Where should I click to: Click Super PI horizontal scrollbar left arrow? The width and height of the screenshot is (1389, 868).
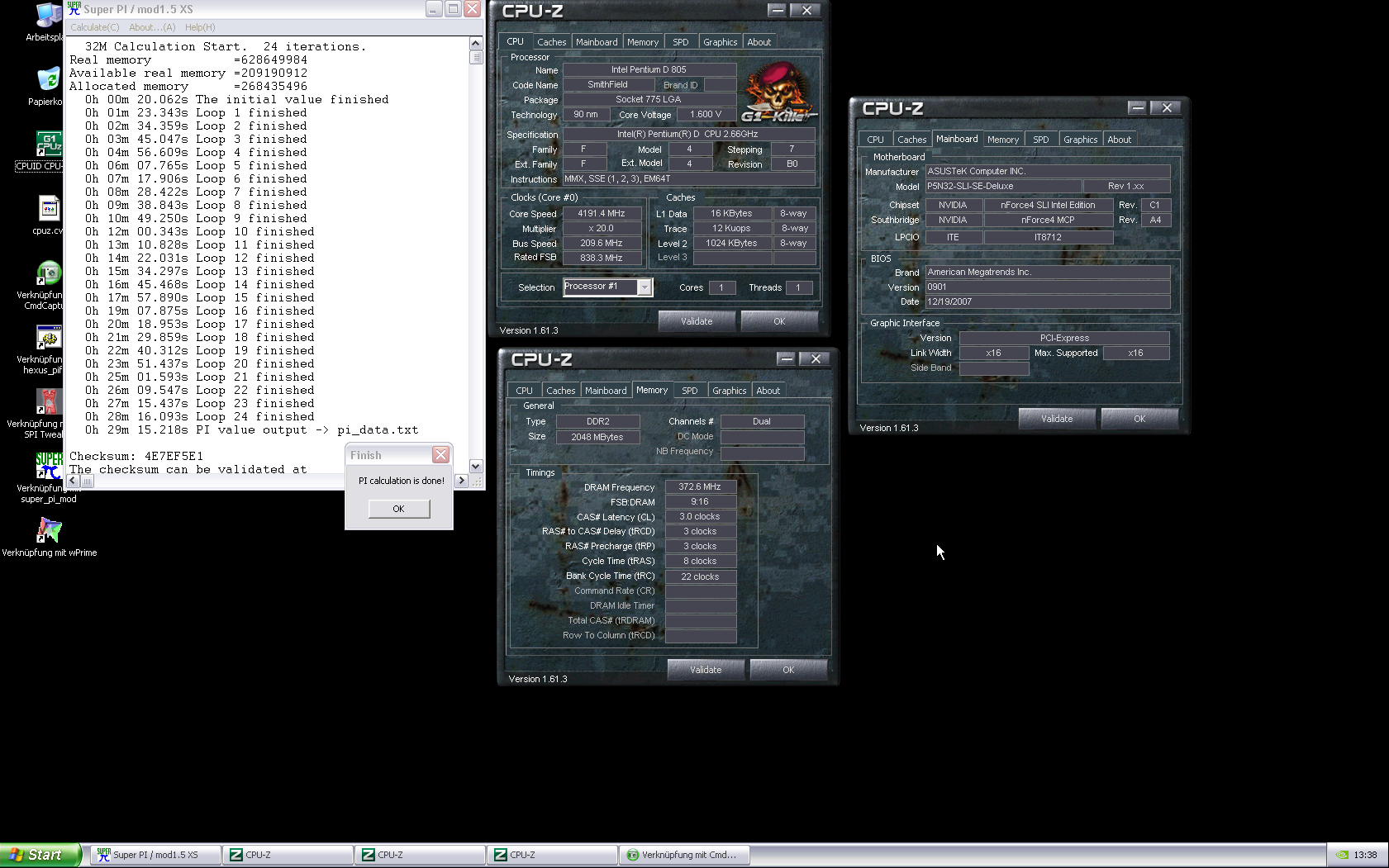click(74, 481)
